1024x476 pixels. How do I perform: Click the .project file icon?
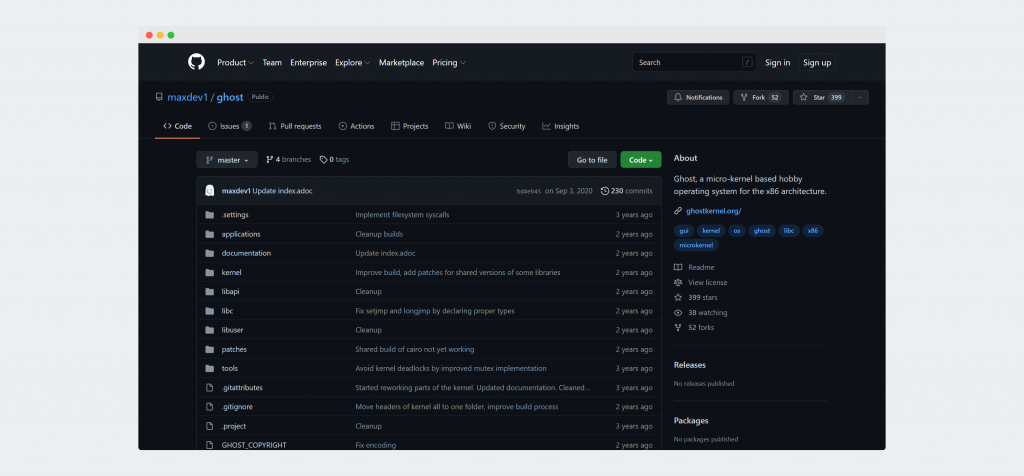click(x=210, y=426)
